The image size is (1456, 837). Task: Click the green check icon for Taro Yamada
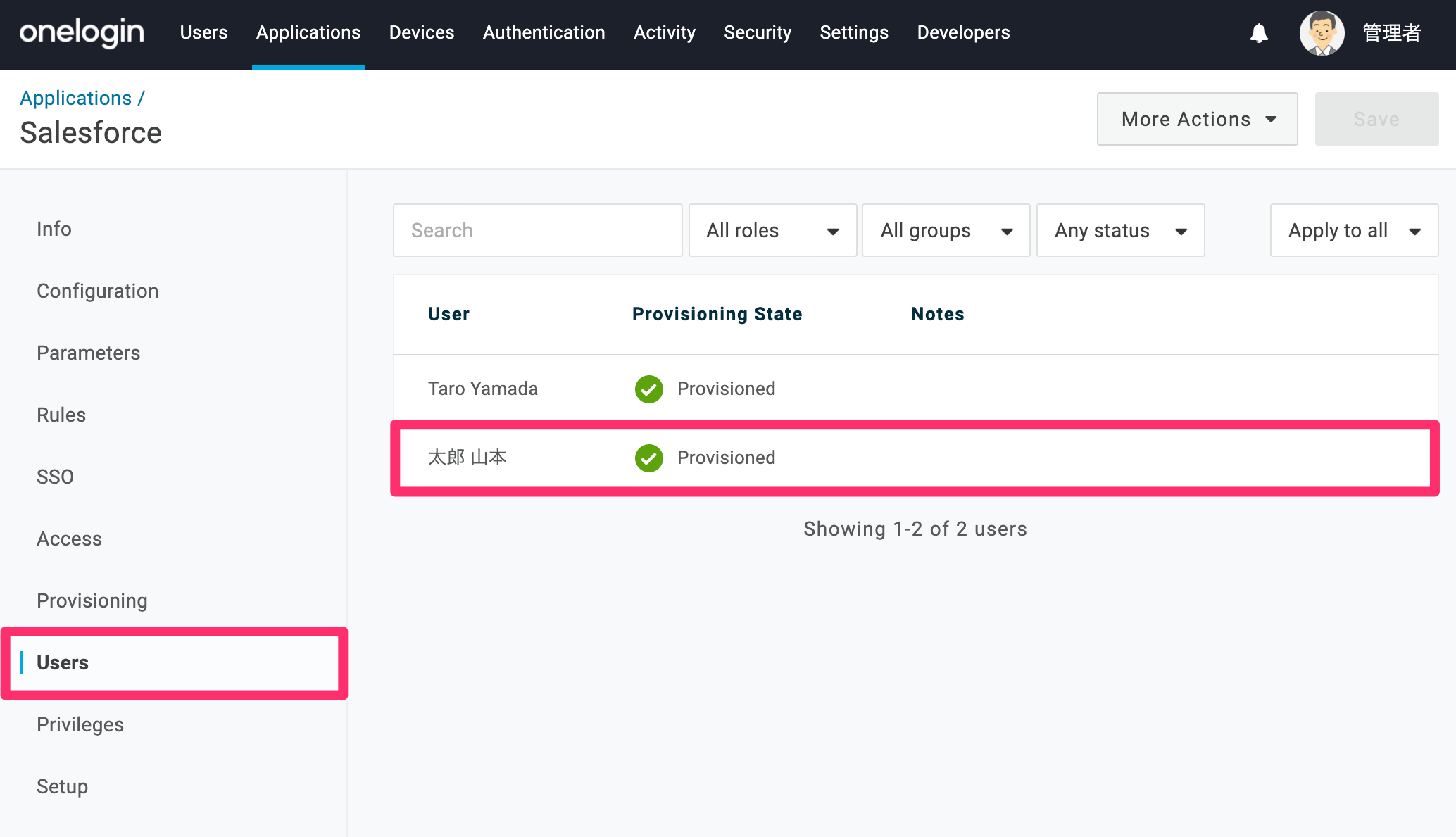point(648,389)
